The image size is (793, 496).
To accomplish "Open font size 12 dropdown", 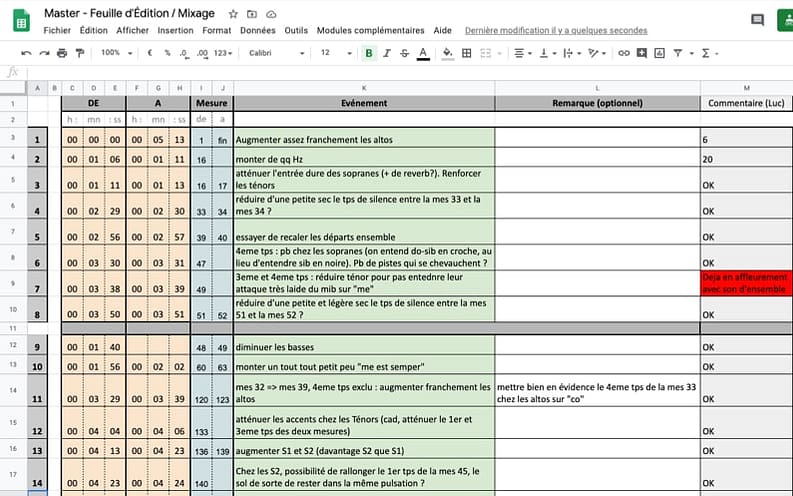I will pos(335,53).
